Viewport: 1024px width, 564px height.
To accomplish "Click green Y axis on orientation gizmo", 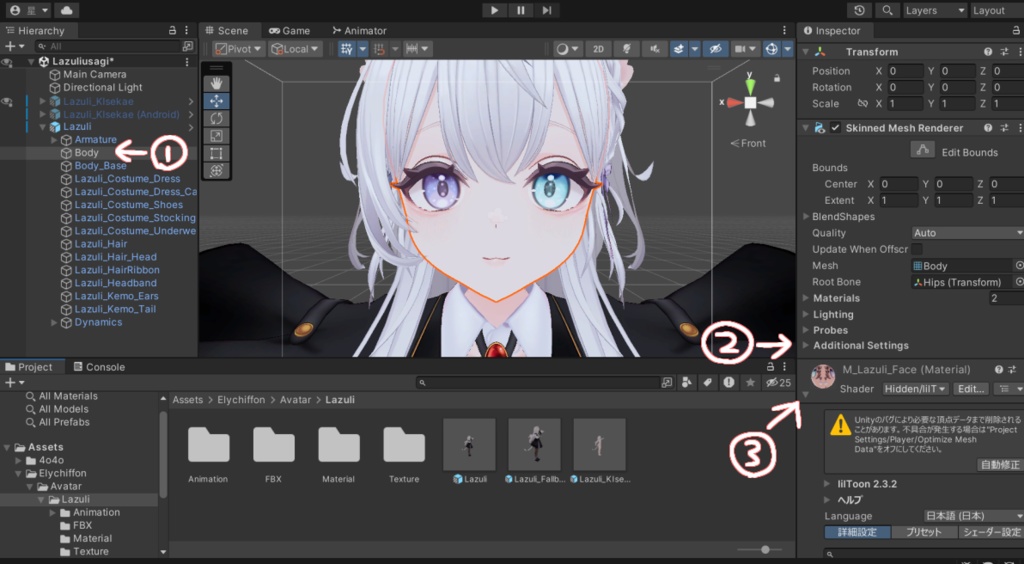I will [750, 86].
